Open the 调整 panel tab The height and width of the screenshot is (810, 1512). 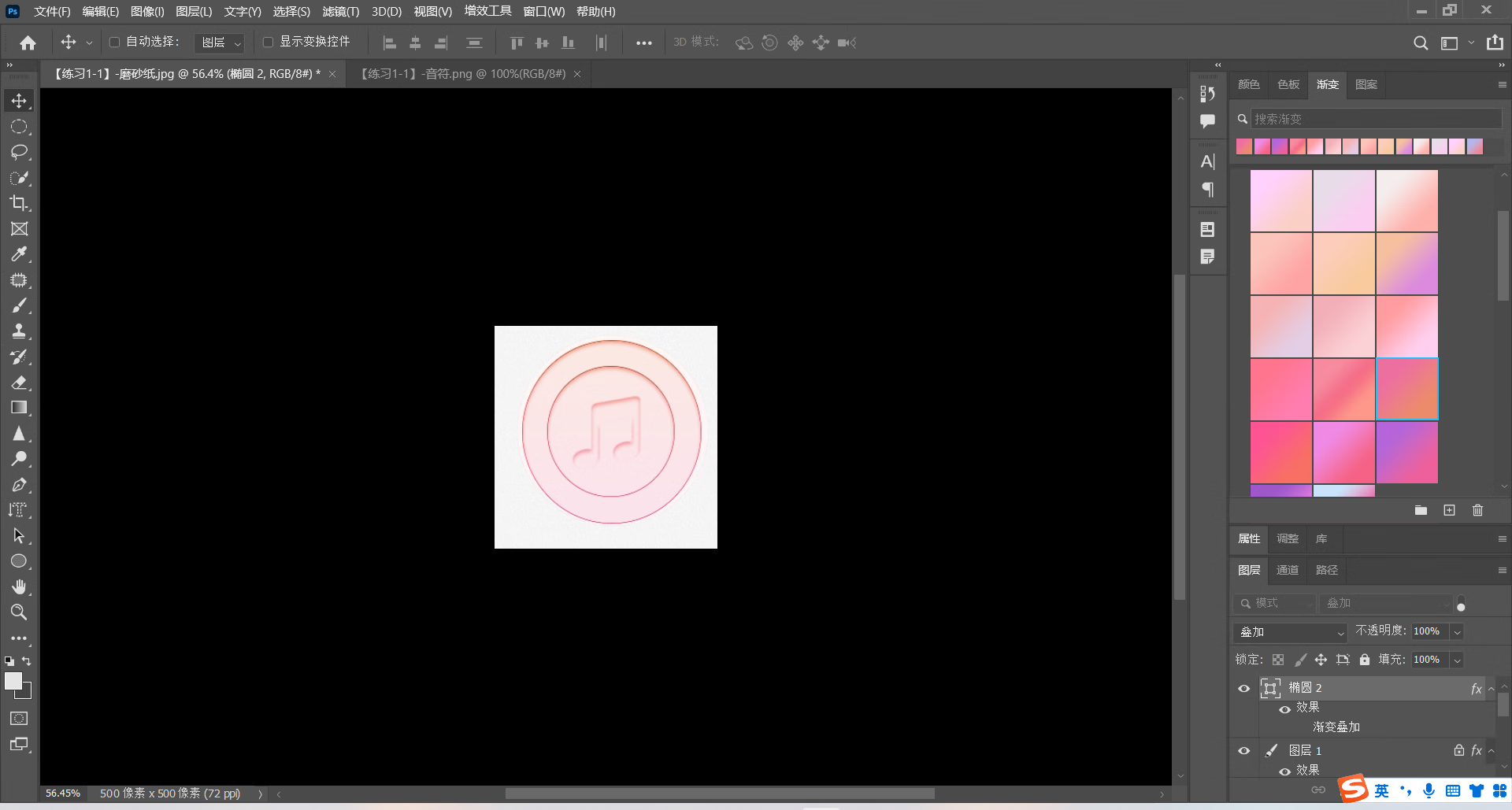(1288, 538)
